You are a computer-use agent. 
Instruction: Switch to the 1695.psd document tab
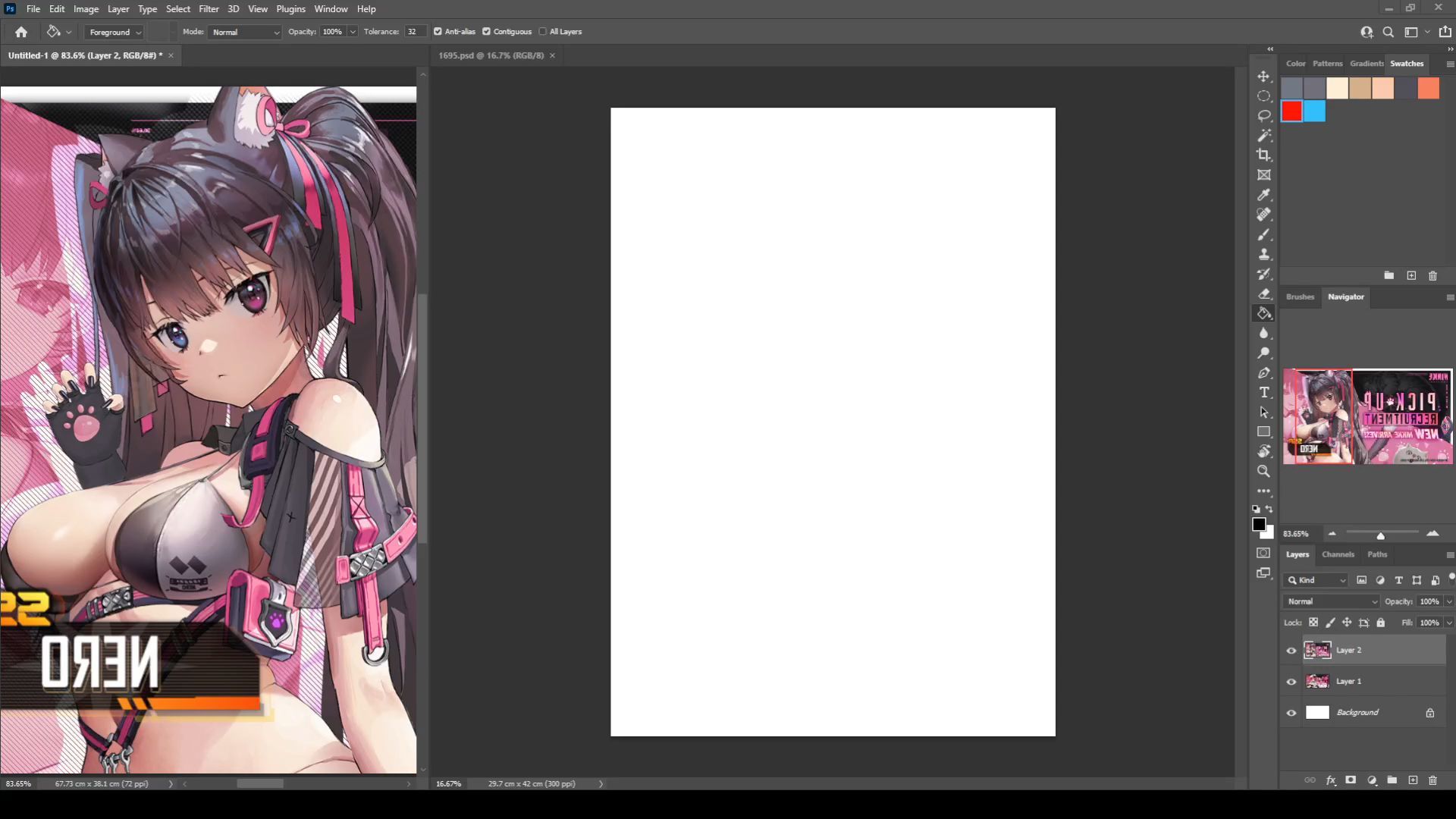pos(491,55)
